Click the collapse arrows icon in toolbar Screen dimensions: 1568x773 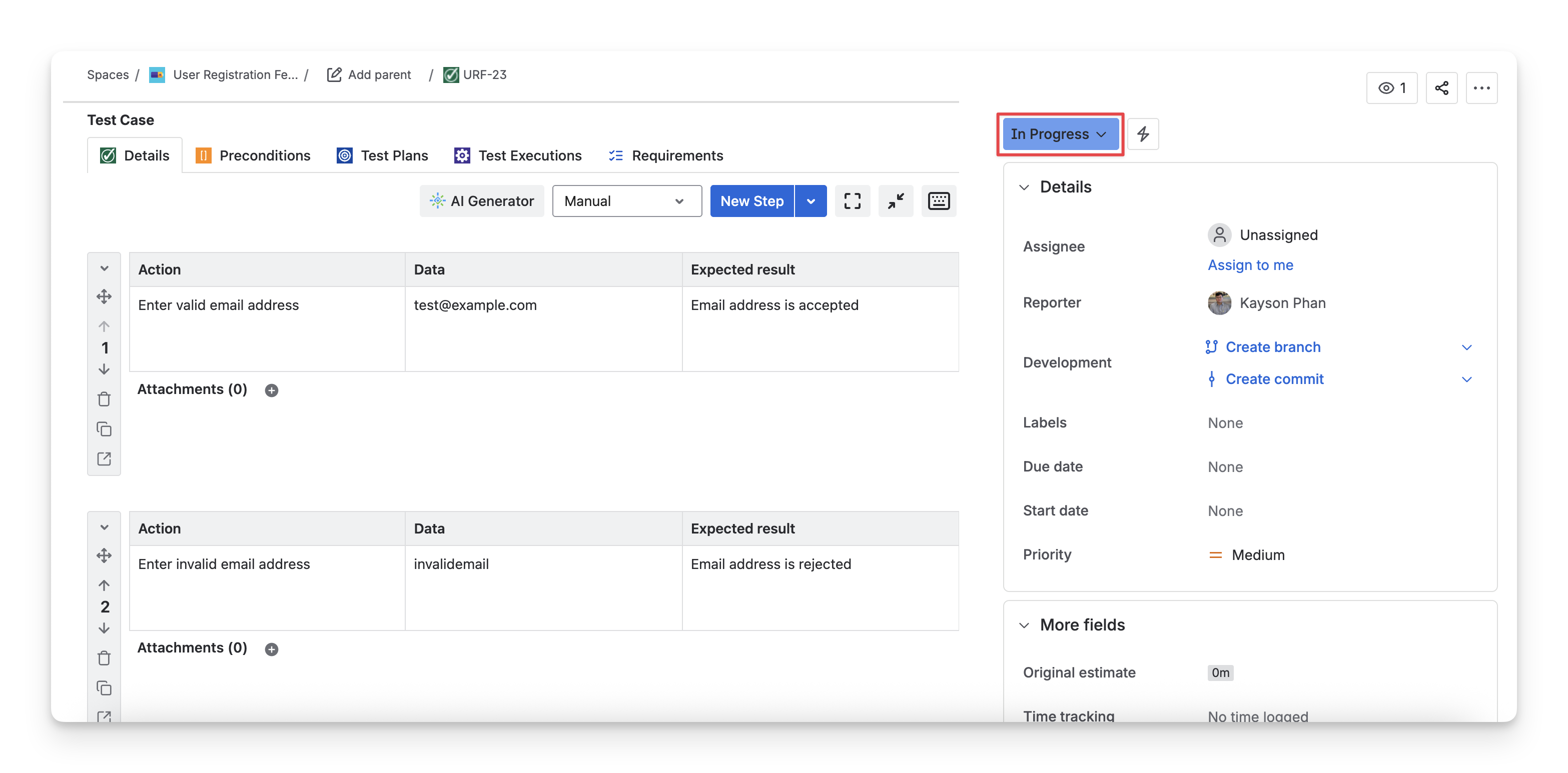click(x=896, y=200)
